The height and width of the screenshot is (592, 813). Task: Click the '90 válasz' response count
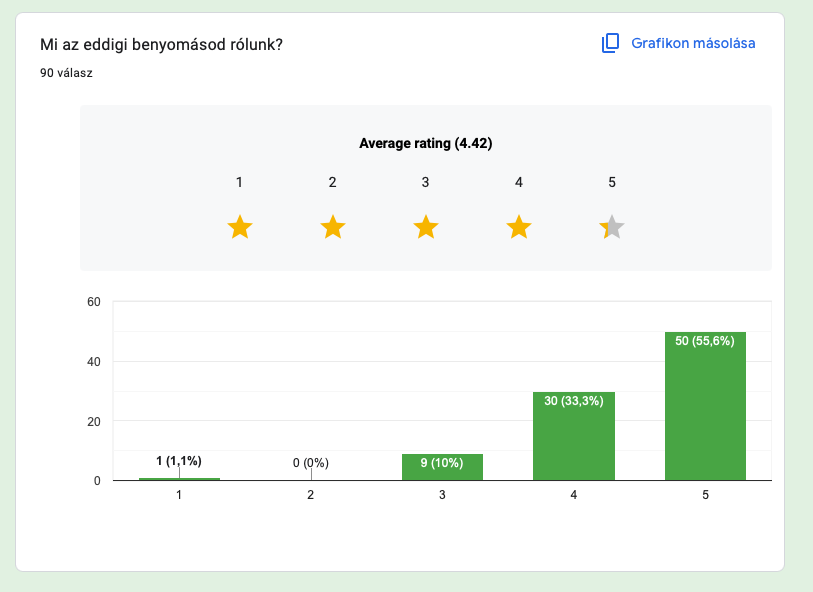point(67,72)
